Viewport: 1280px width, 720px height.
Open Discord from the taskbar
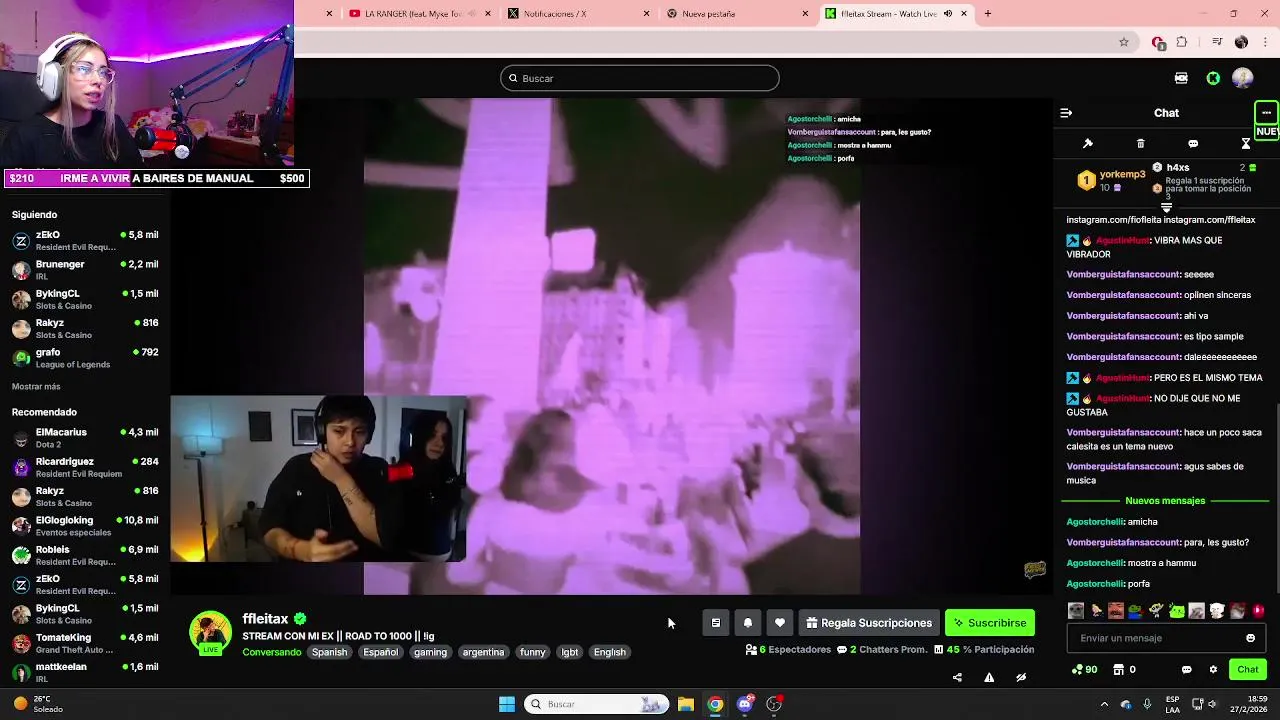point(745,704)
